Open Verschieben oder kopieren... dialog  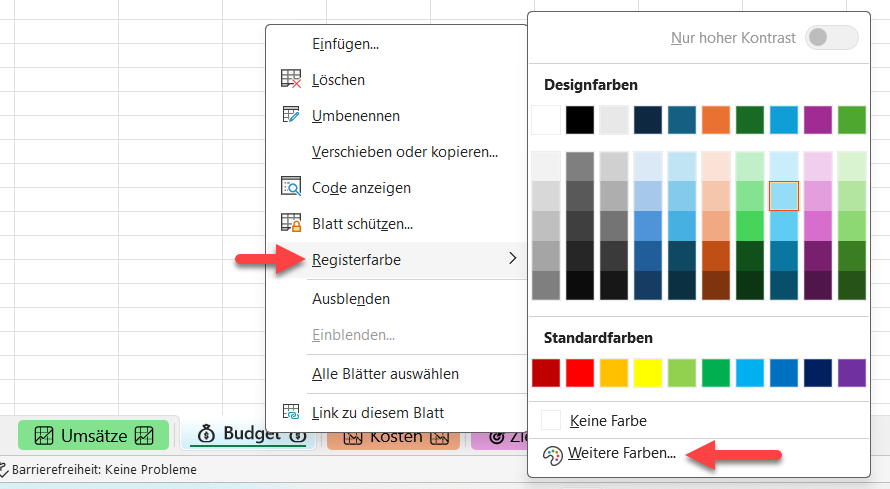coord(397,152)
